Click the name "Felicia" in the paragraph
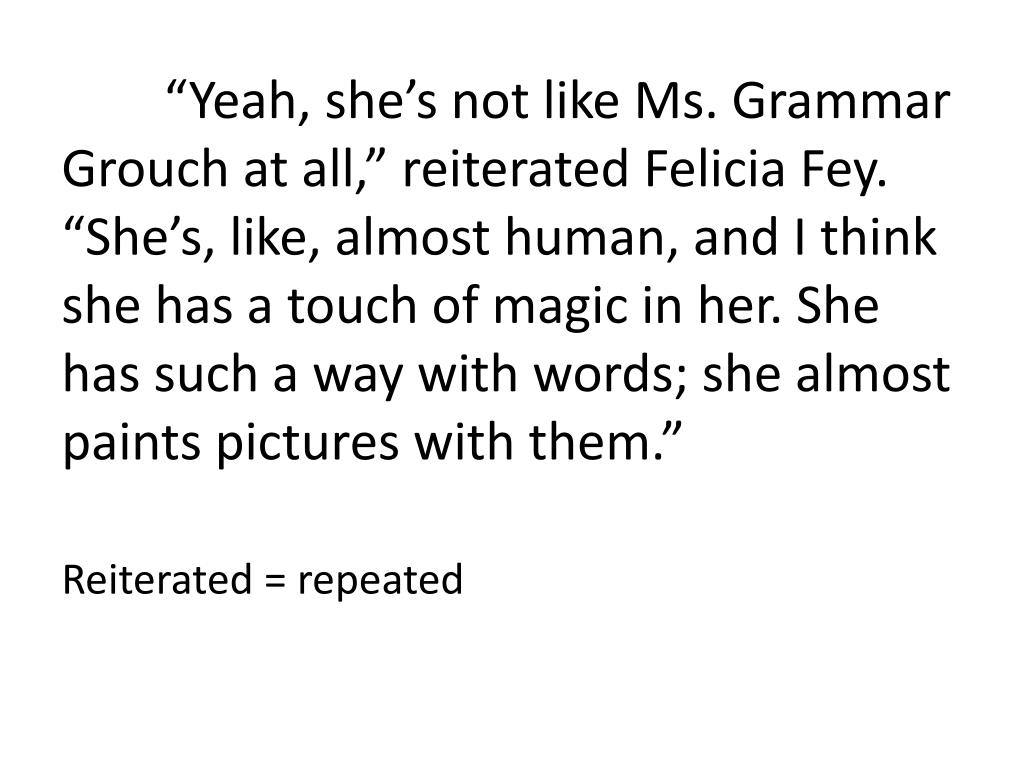This screenshot has width=1024, height=768. [714, 169]
